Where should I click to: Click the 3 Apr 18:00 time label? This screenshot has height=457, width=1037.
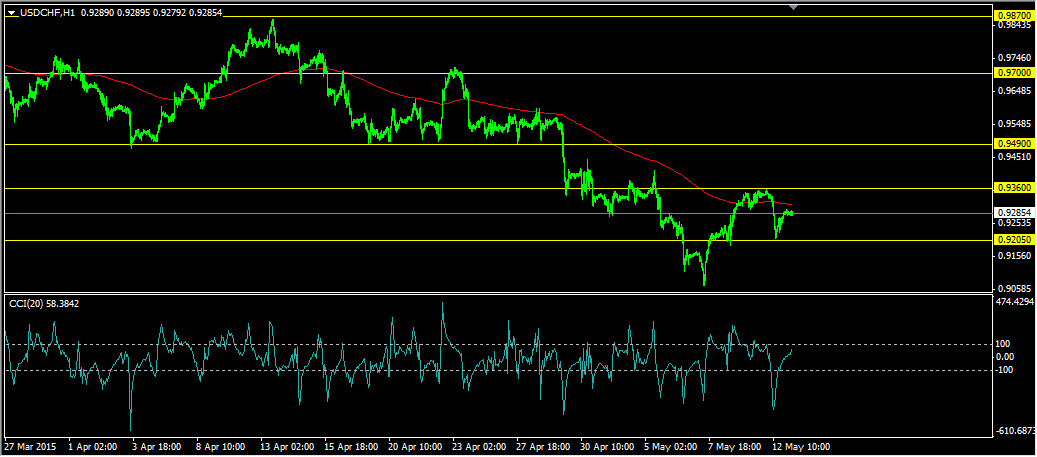click(158, 446)
